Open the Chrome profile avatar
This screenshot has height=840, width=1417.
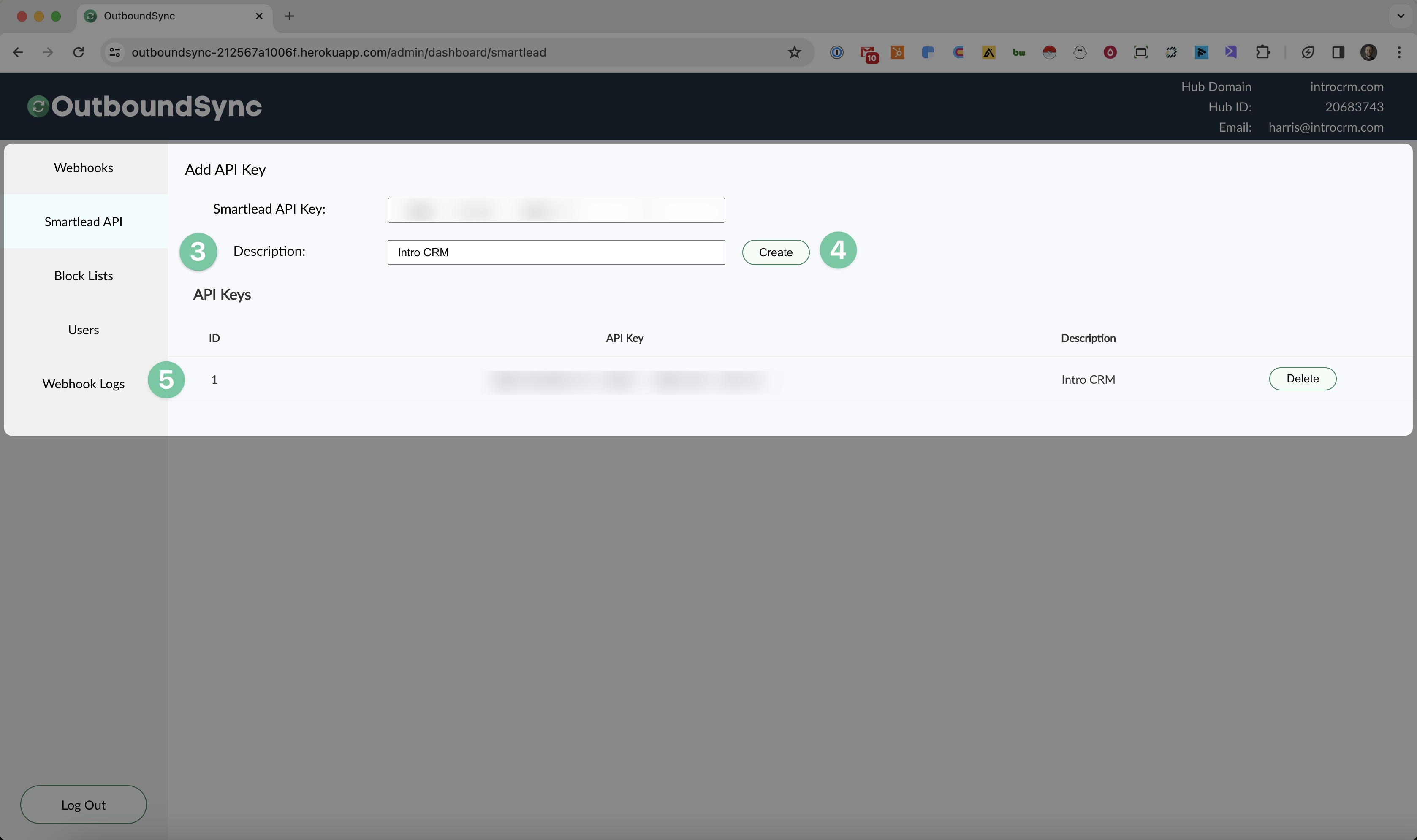(x=1369, y=52)
